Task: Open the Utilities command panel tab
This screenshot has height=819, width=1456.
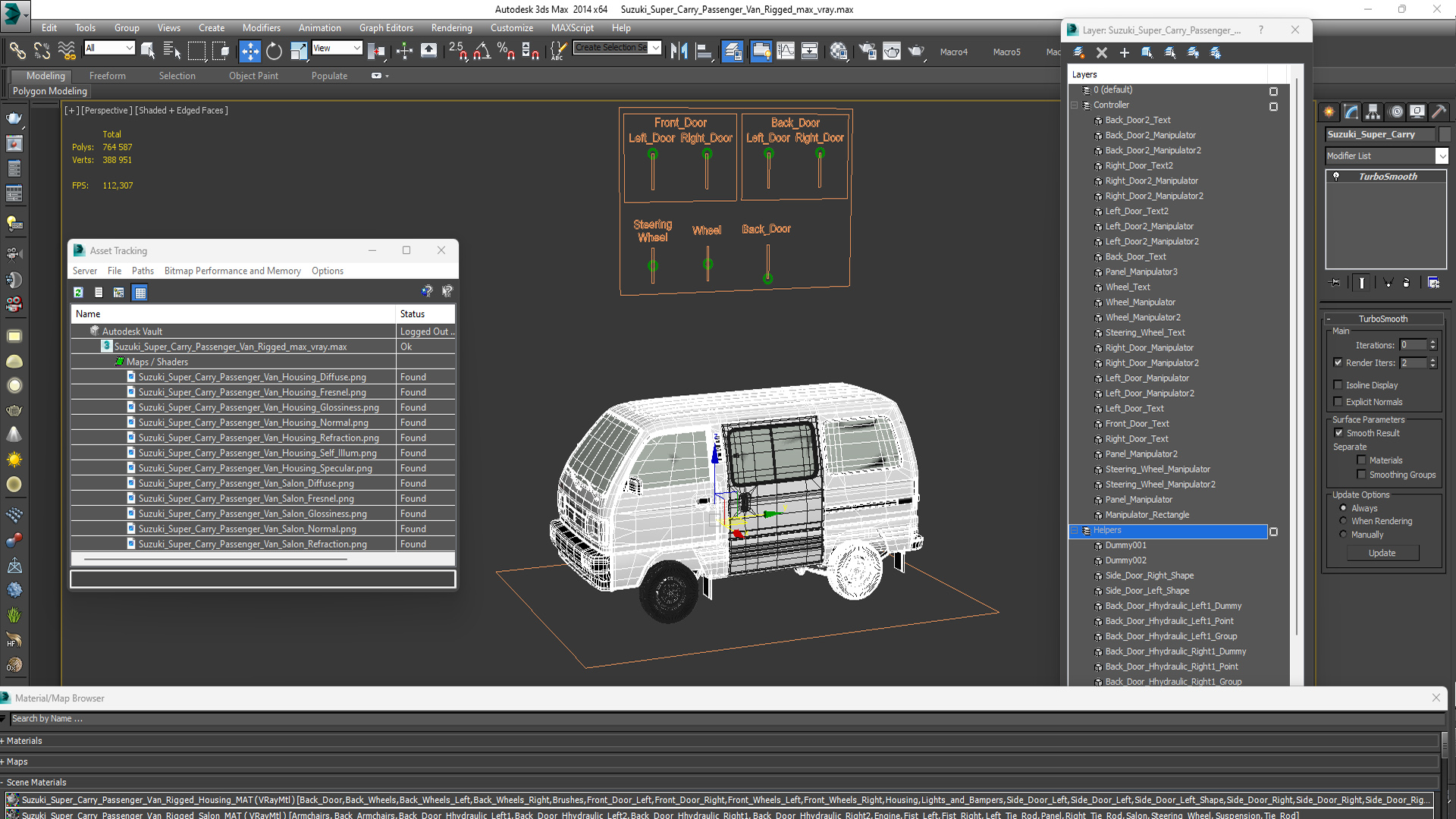Action: [x=1439, y=112]
